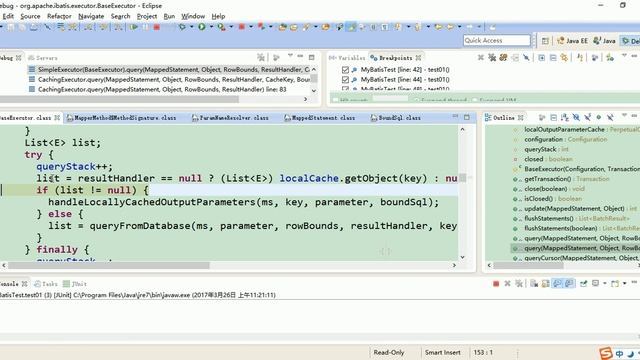Open the Outline view menu chevron

624,116
